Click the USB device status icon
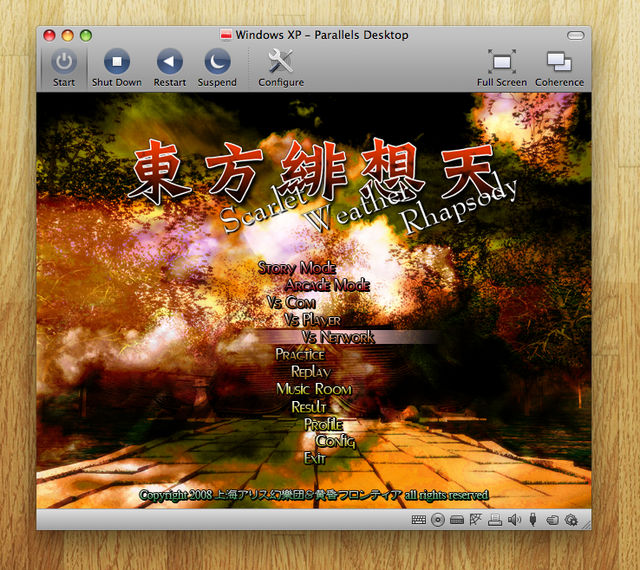The image size is (640, 570). point(533,520)
